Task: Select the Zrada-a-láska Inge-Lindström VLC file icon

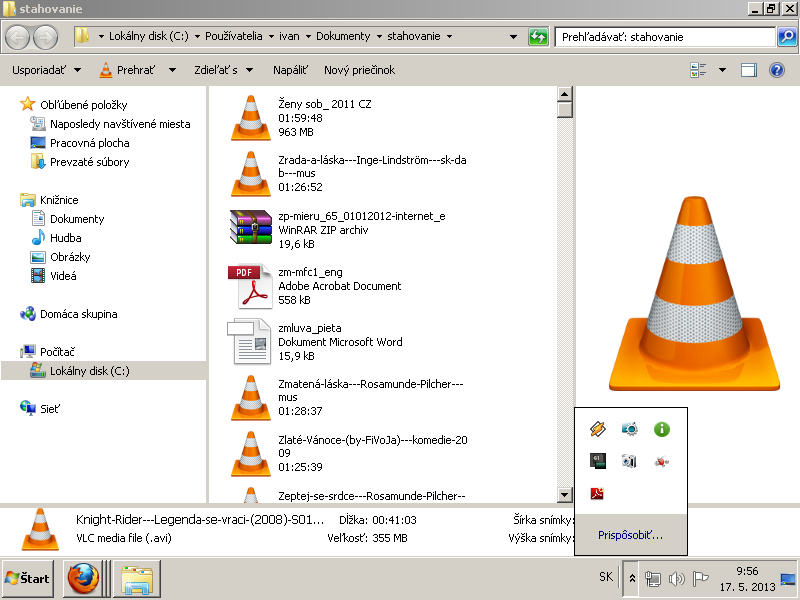Action: [x=251, y=174]
